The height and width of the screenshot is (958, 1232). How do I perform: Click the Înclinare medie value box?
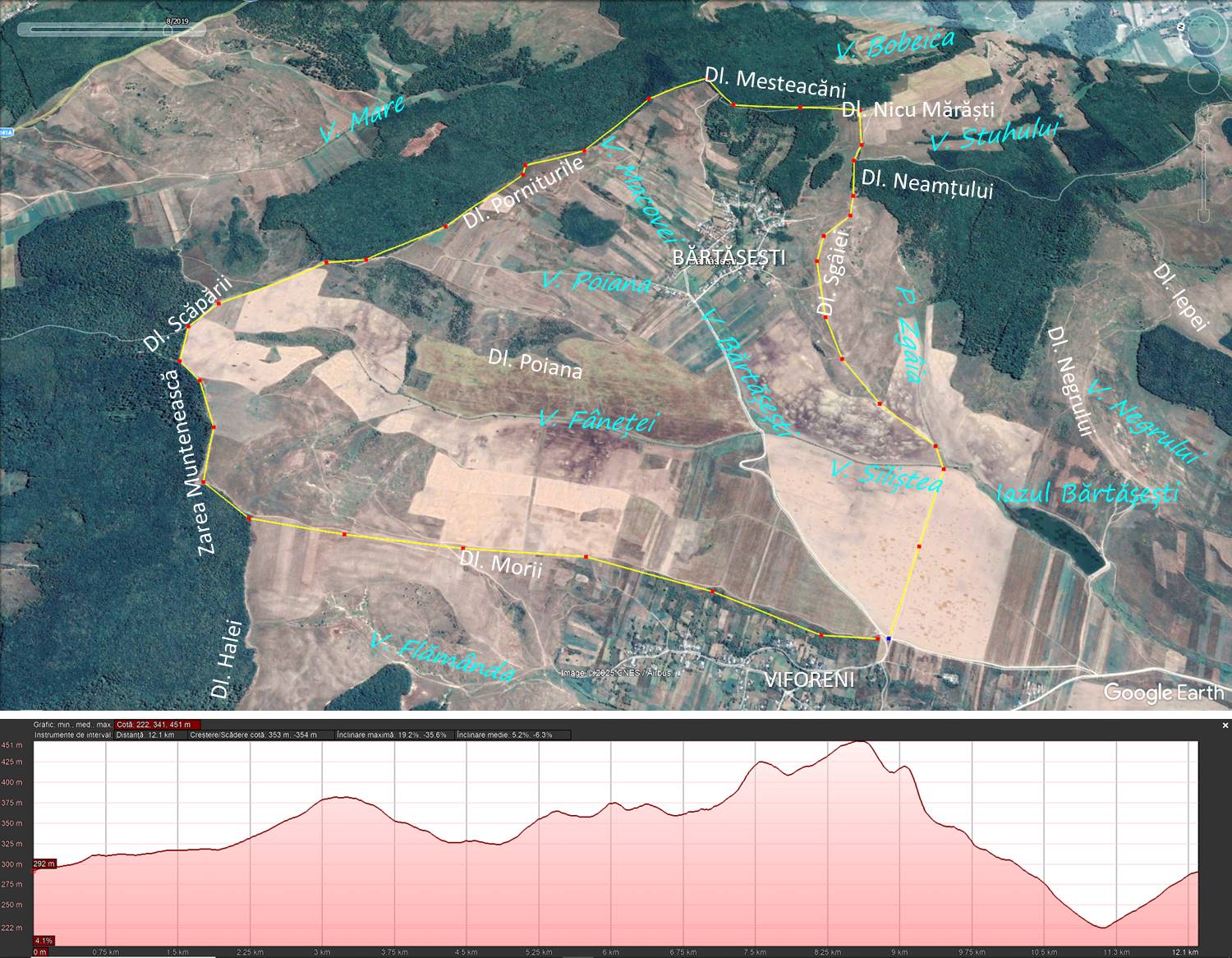point(504,735)
